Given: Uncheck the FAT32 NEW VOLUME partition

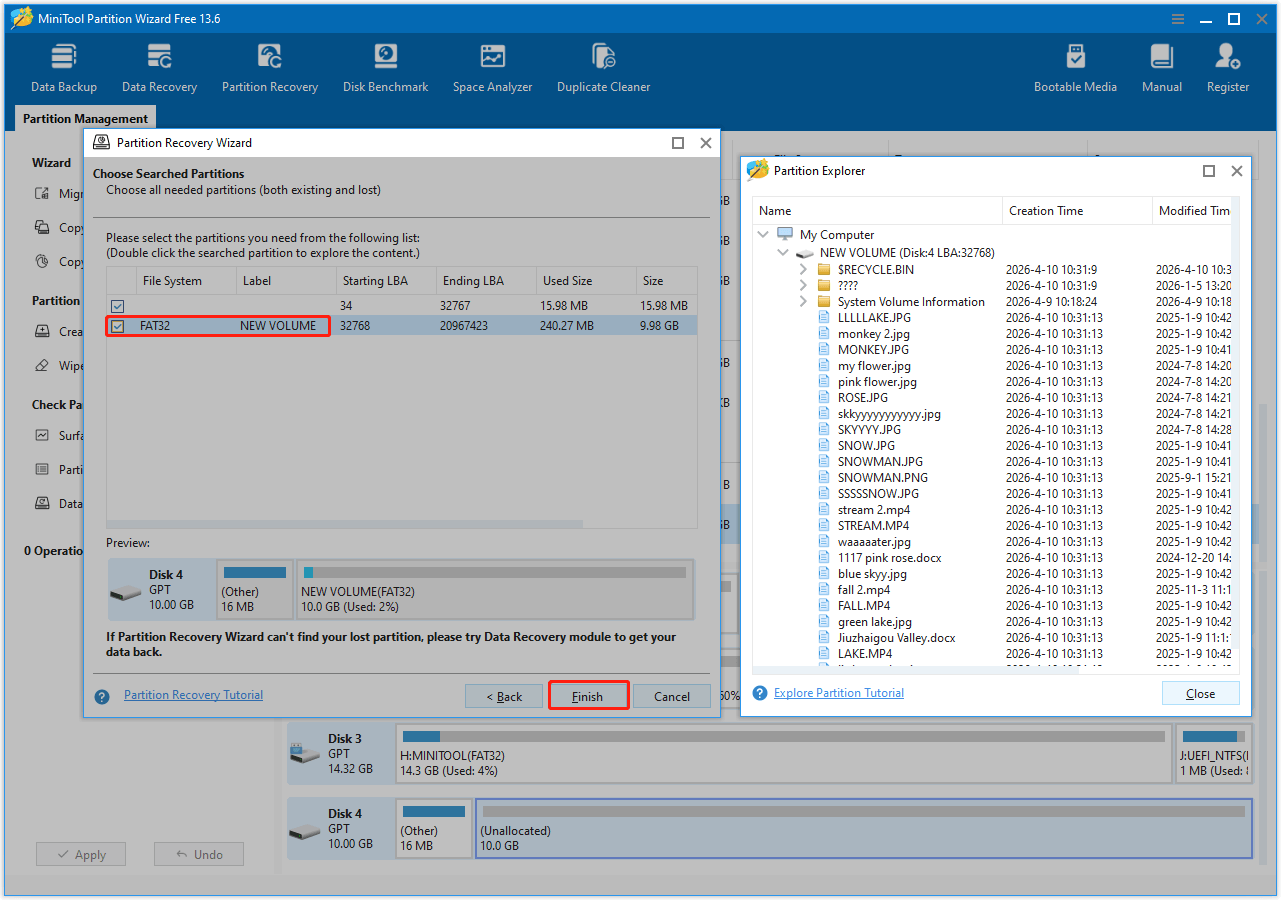Looking at the screenshot, I should coord(117,326).
